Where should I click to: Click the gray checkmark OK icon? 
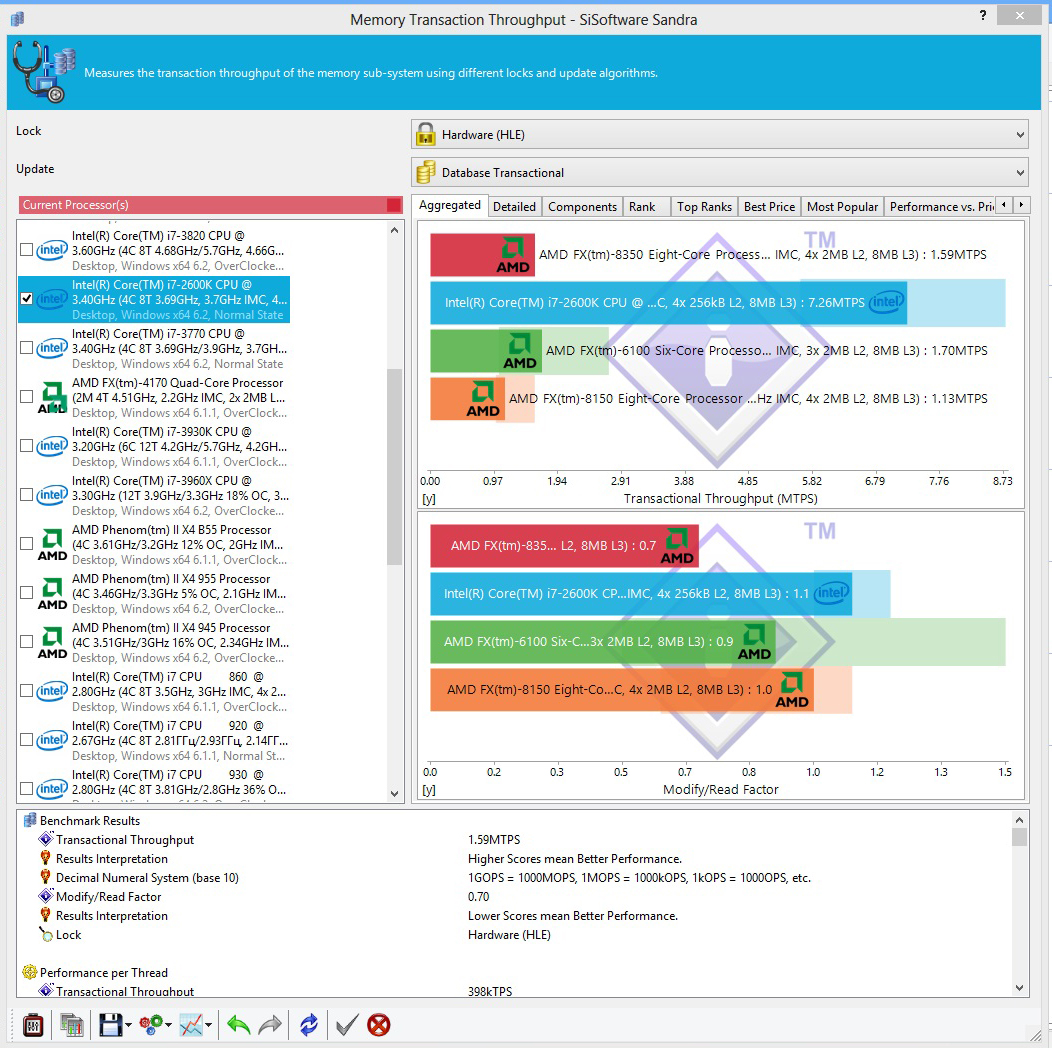click(347, 1025)
